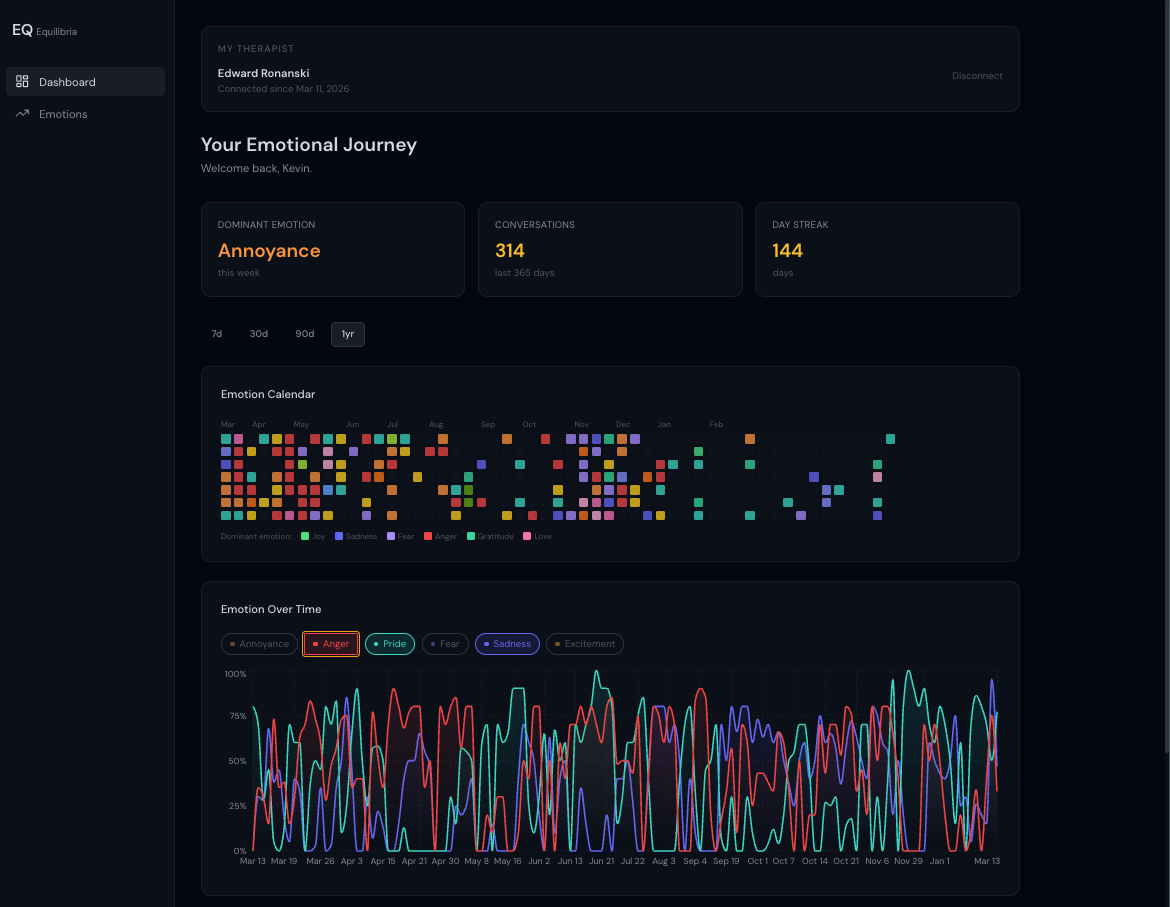Image resolution: width=1170 pixels, height=907 pixels.
Task: Toggle the Annoyance emotion series
Action: (x=259, y=644)
